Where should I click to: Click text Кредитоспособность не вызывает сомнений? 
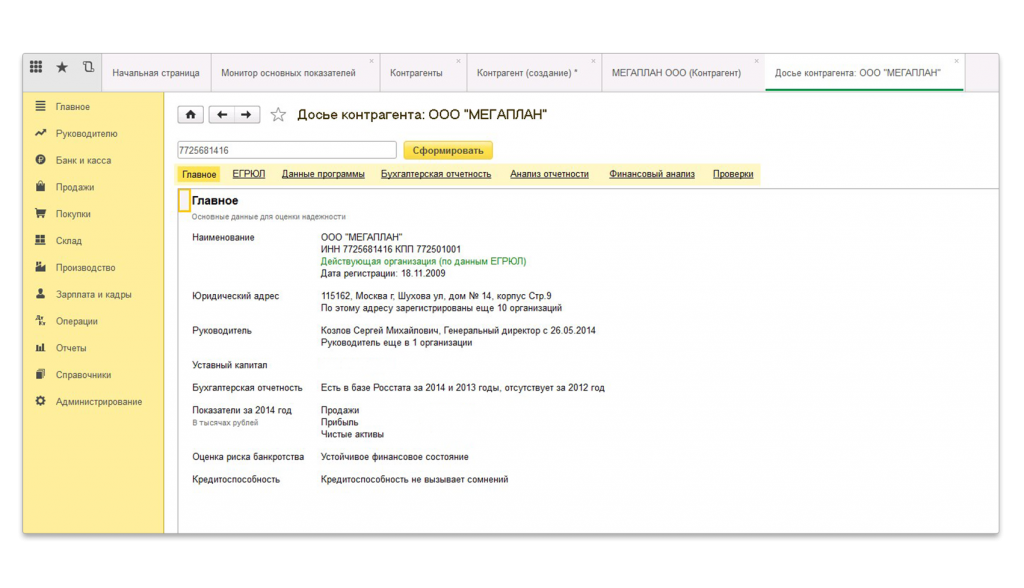click(414, 479)
